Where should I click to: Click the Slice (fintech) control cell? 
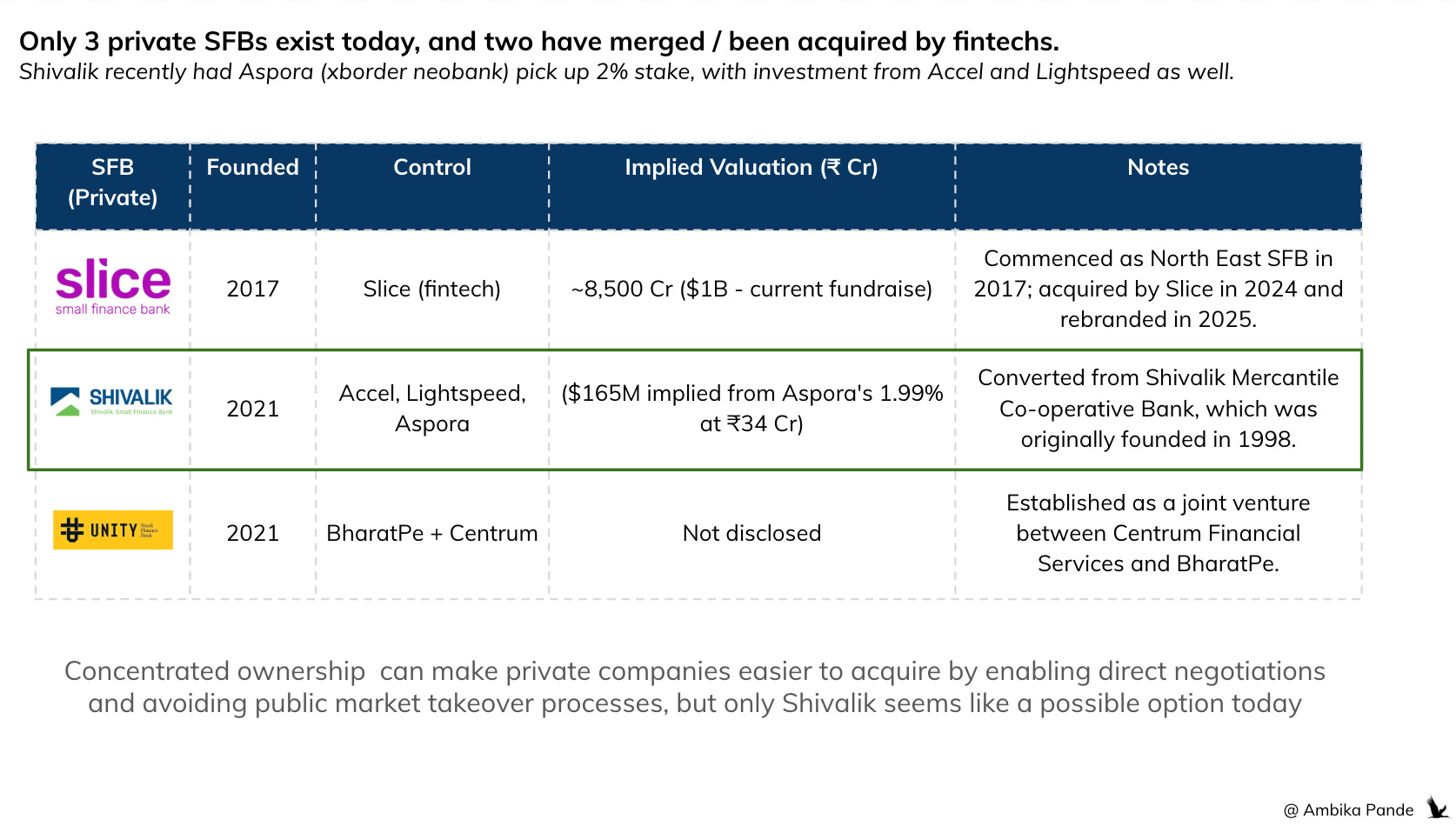click(x=432, y=289)
